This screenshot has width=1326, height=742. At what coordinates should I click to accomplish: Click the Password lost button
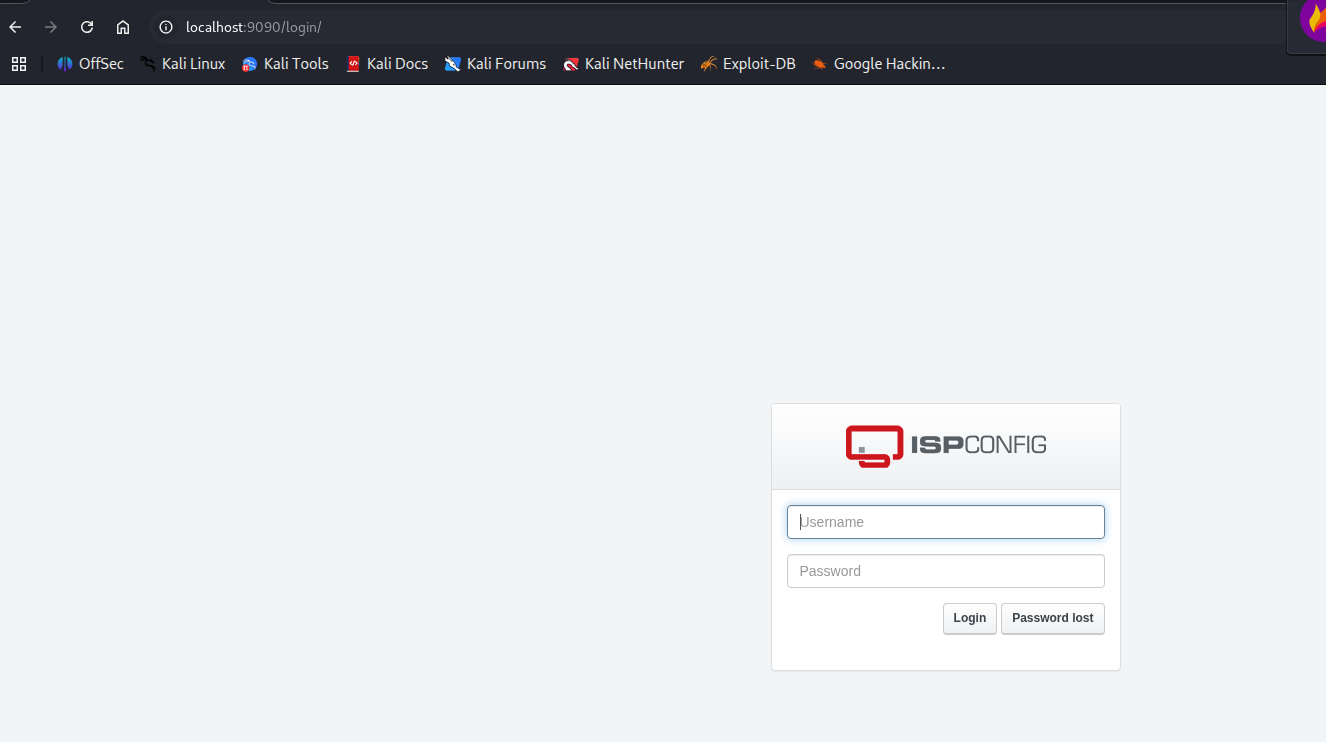[1052, 618]
